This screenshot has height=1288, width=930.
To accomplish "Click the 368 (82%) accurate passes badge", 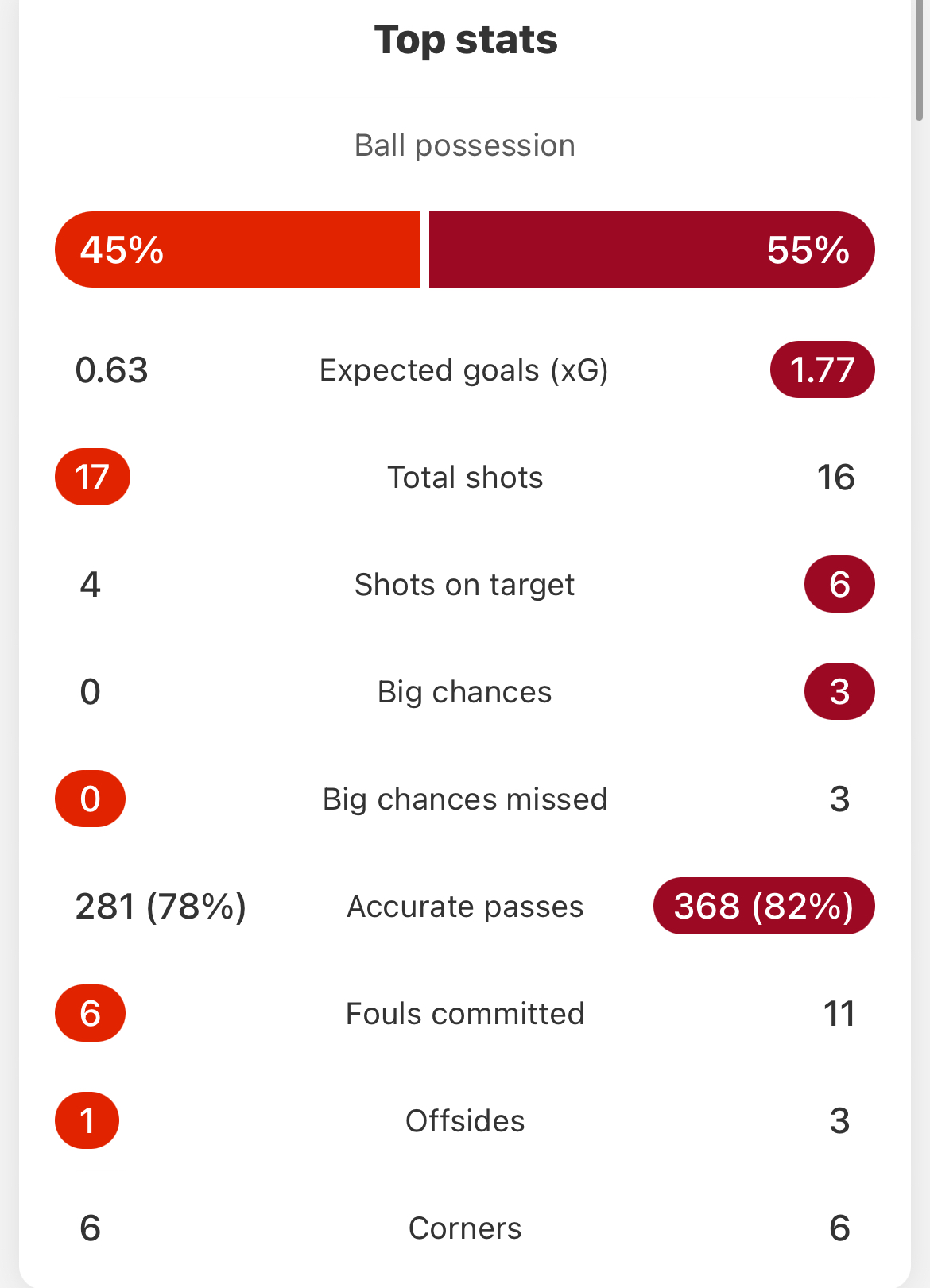I will [x=764, y=906].
